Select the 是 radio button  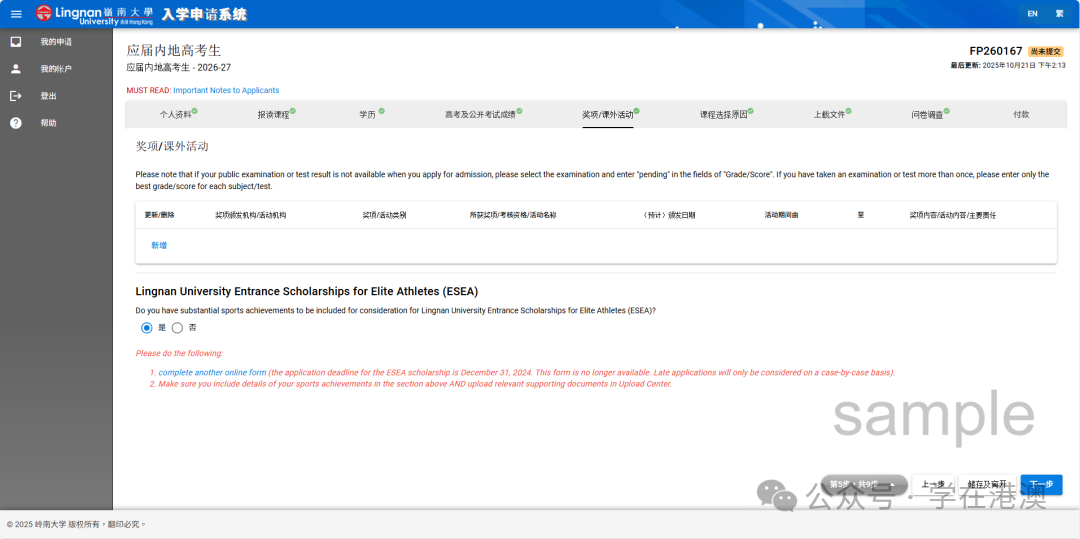pos(147,327)
